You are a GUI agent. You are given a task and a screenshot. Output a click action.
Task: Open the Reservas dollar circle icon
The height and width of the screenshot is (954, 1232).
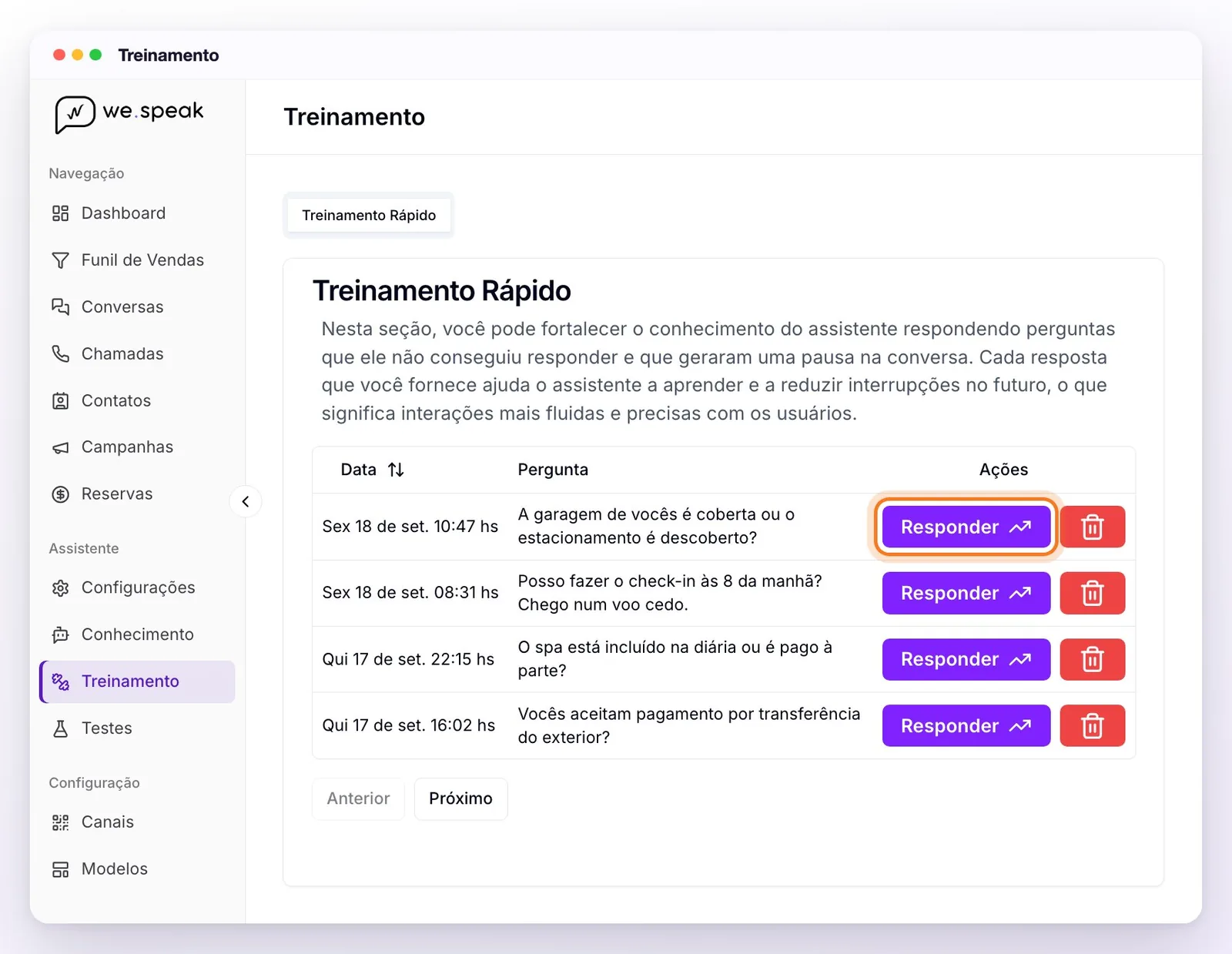(x=60, y=494)
